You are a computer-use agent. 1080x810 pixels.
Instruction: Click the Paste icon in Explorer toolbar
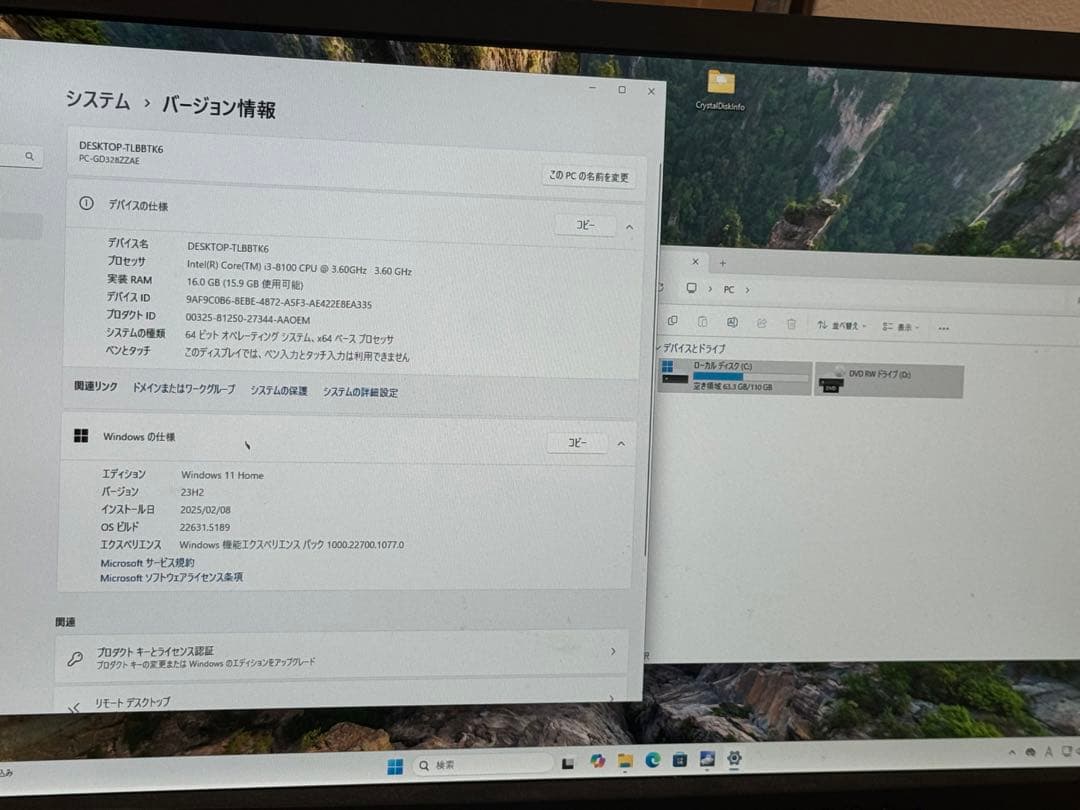pyautogui.click(x=704, y=319)
